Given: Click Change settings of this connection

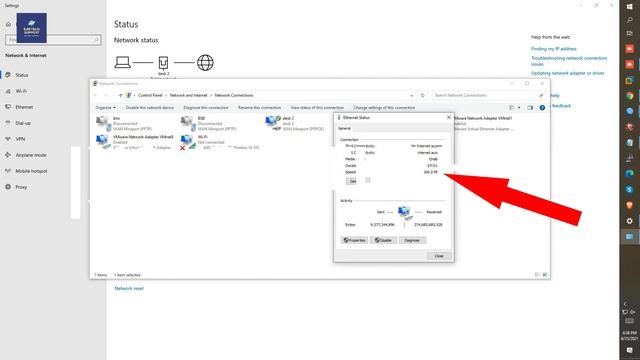Looking at the screenshot, I should tap(384, 108).
